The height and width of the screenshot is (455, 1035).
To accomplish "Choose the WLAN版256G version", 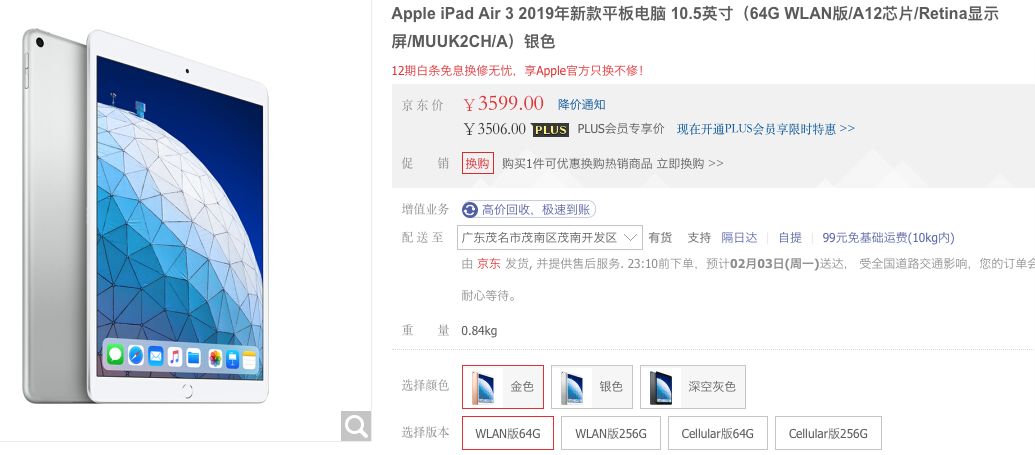I will 611,433.
